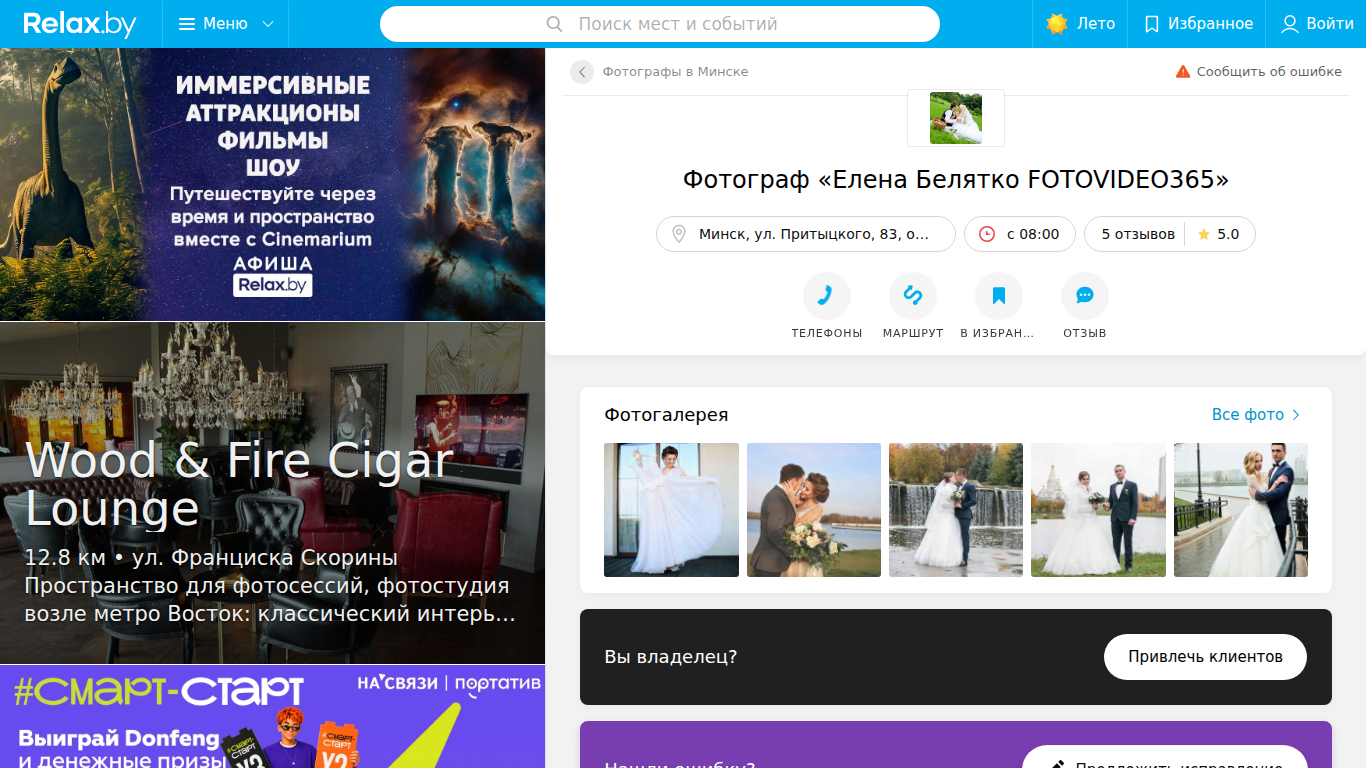This screenshot has height=768, width=1366.
Task: Go back using the arrow beside Фотографы в Минске
Action: [x=582, y=72]
